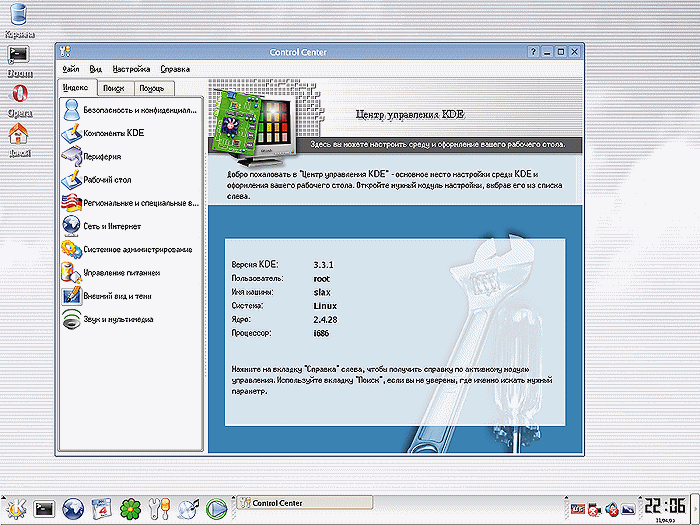The image size is (700, 525).
Task: Click the tray icon with a red cross left of the muted speaker
Action: tap(595, 509)
